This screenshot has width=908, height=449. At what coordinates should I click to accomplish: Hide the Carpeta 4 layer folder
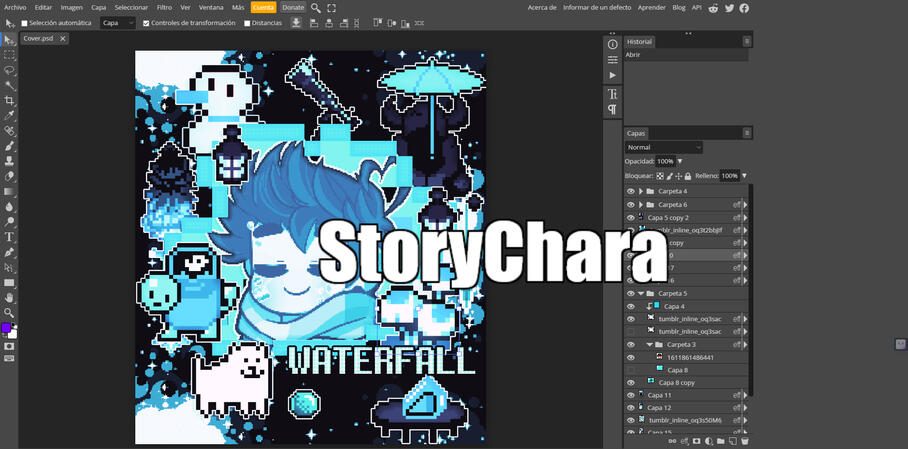coord(630,191)
